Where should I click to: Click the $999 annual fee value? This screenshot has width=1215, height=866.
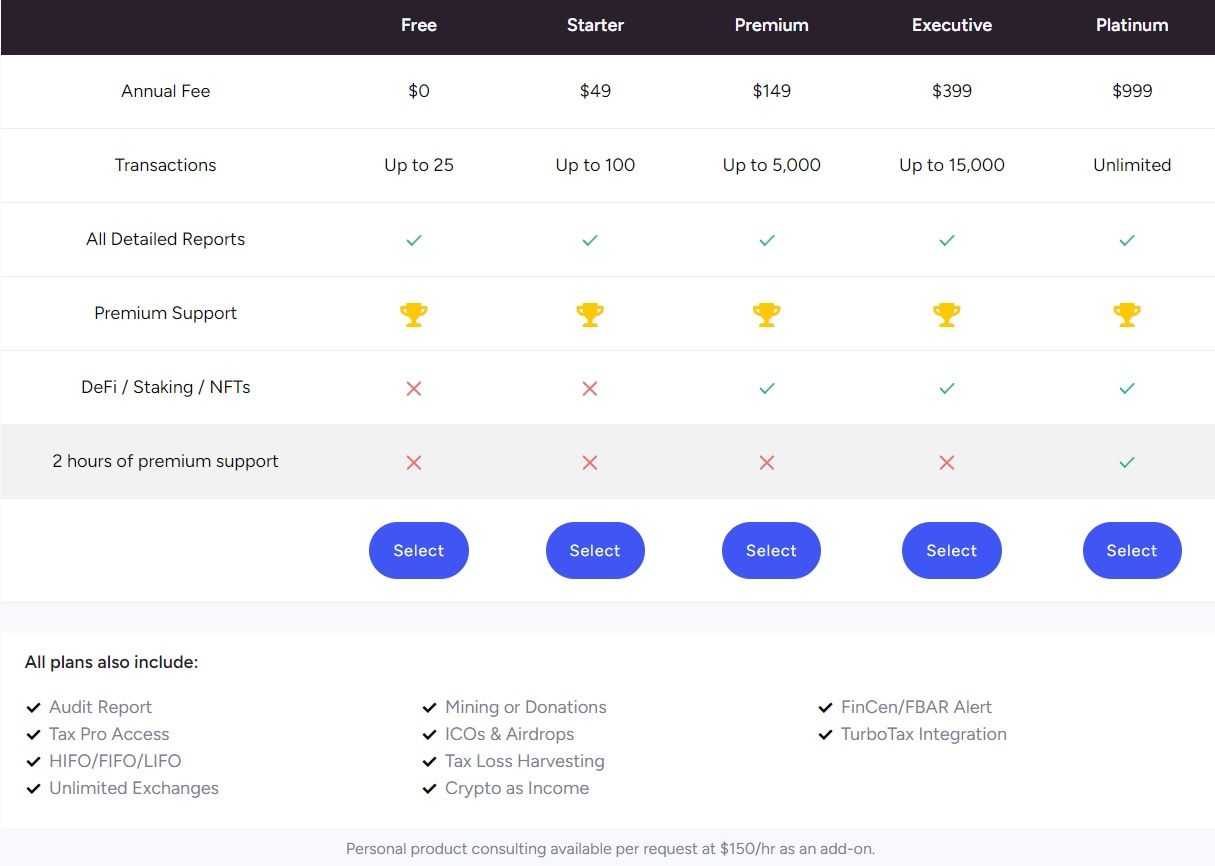(x=1132, y=91)
